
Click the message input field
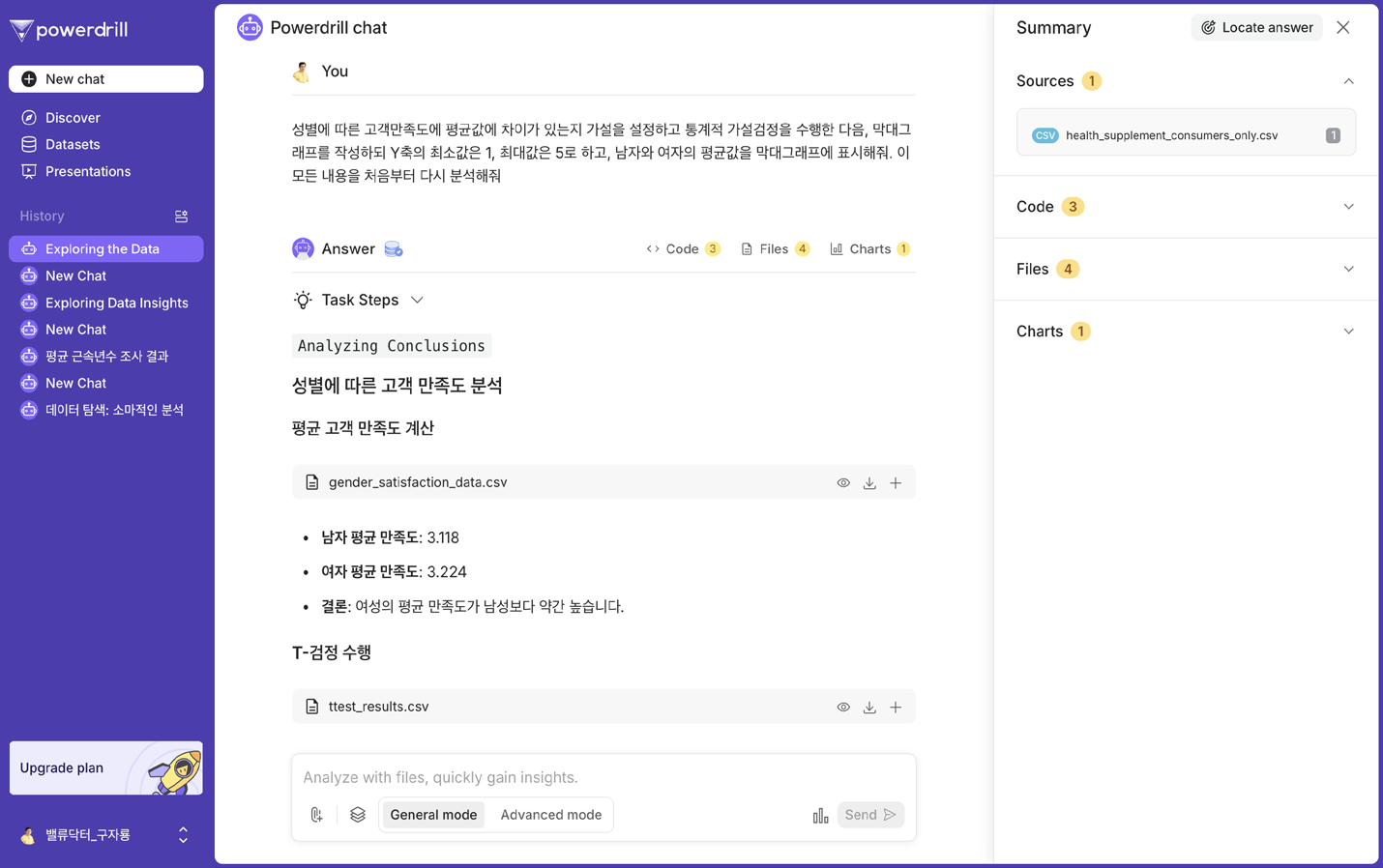pyautogui.click(x=603, y=777)
